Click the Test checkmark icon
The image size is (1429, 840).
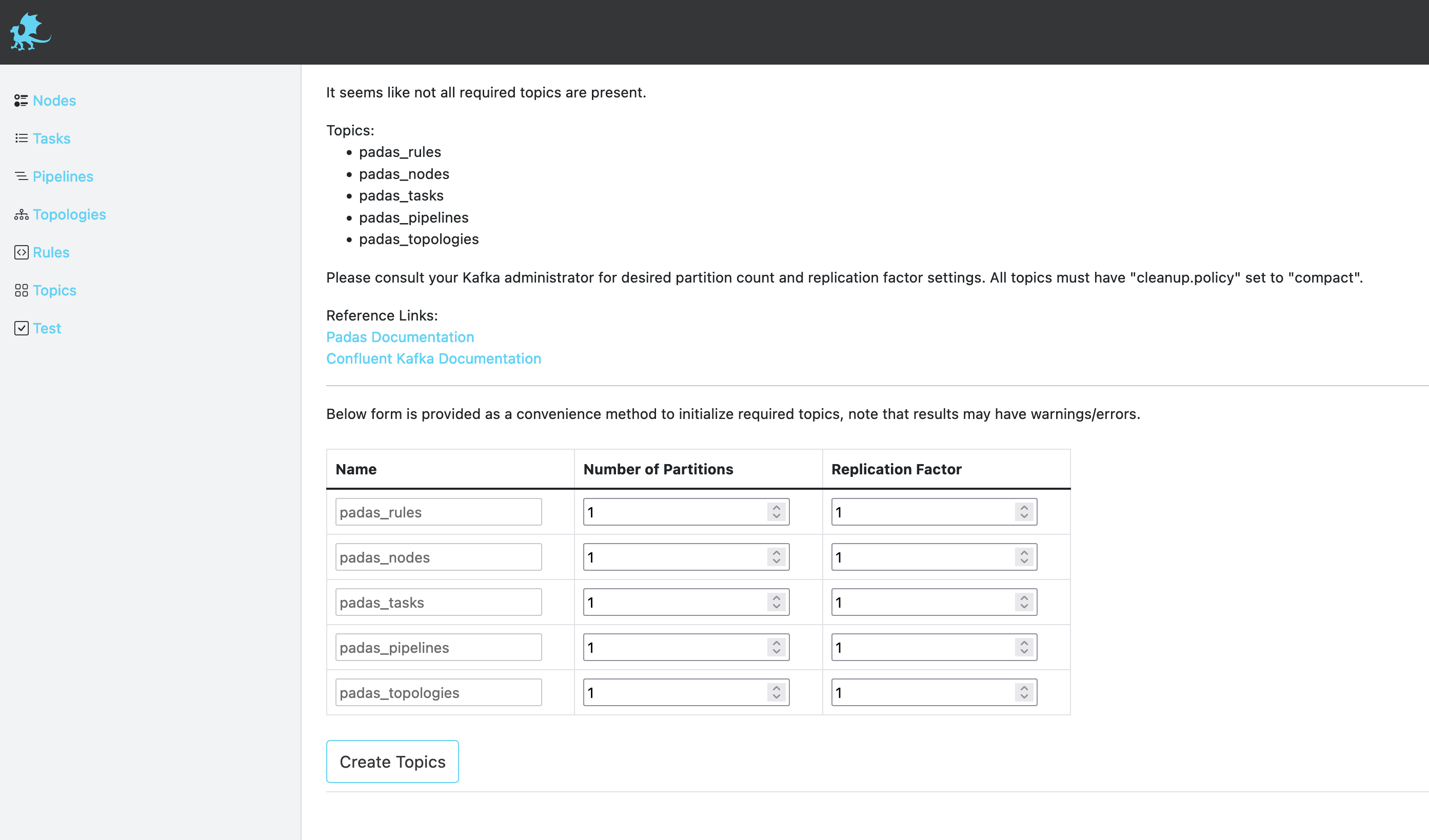(x=21, y=328)
